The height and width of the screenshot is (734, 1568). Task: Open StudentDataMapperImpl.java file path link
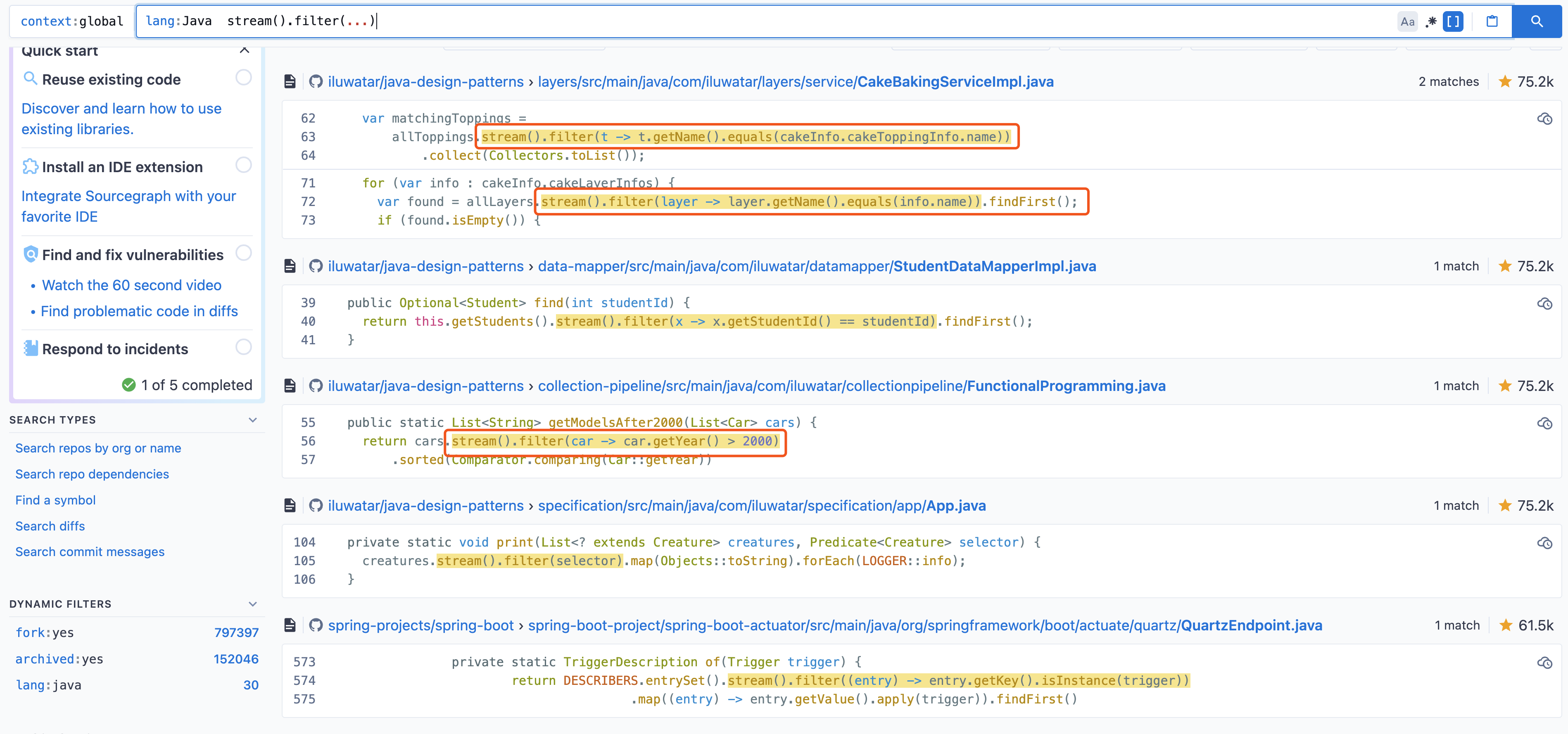click(817, 266)
